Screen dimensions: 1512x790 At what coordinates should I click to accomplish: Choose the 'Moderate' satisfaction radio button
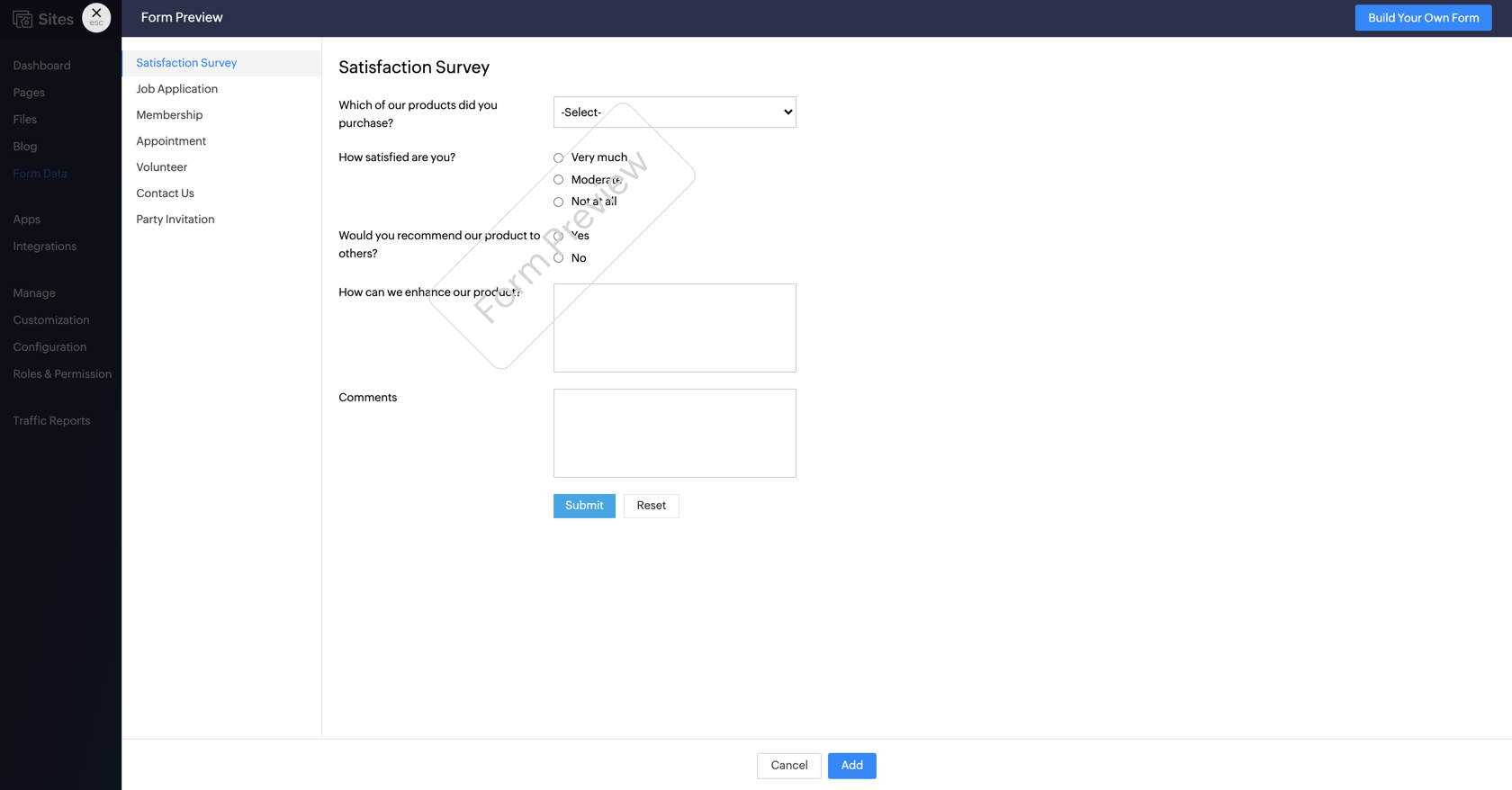tap(558, 180)
